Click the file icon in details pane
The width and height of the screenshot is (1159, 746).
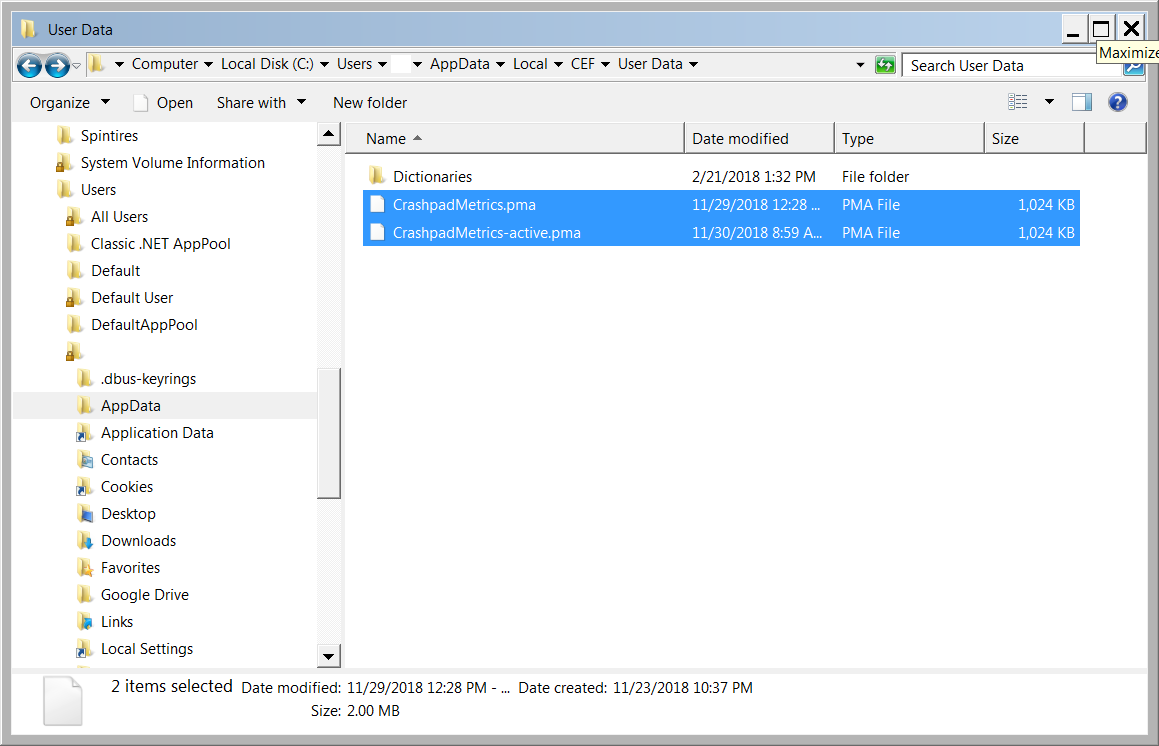(x=63, y=701)
